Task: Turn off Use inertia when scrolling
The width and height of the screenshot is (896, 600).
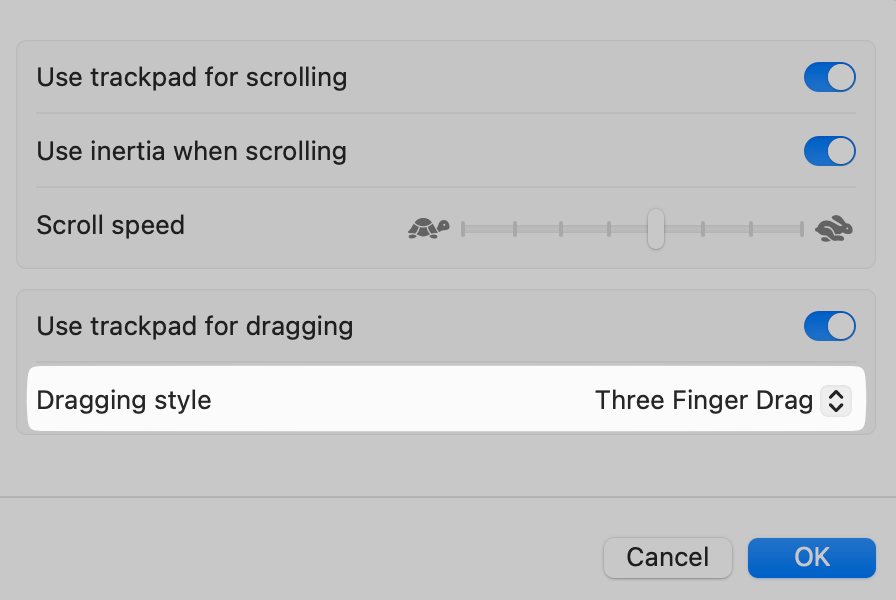Action: (x=829, y=151)
